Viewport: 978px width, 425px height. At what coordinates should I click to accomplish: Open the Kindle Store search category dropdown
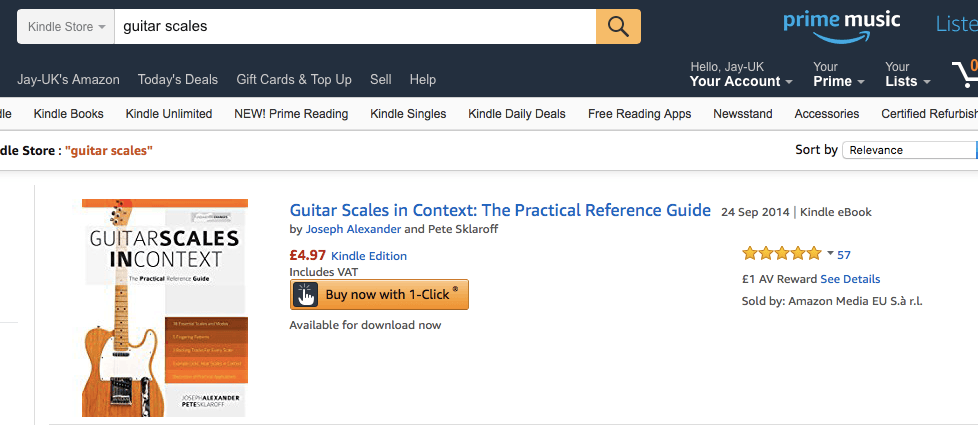[x=66, y=26]
